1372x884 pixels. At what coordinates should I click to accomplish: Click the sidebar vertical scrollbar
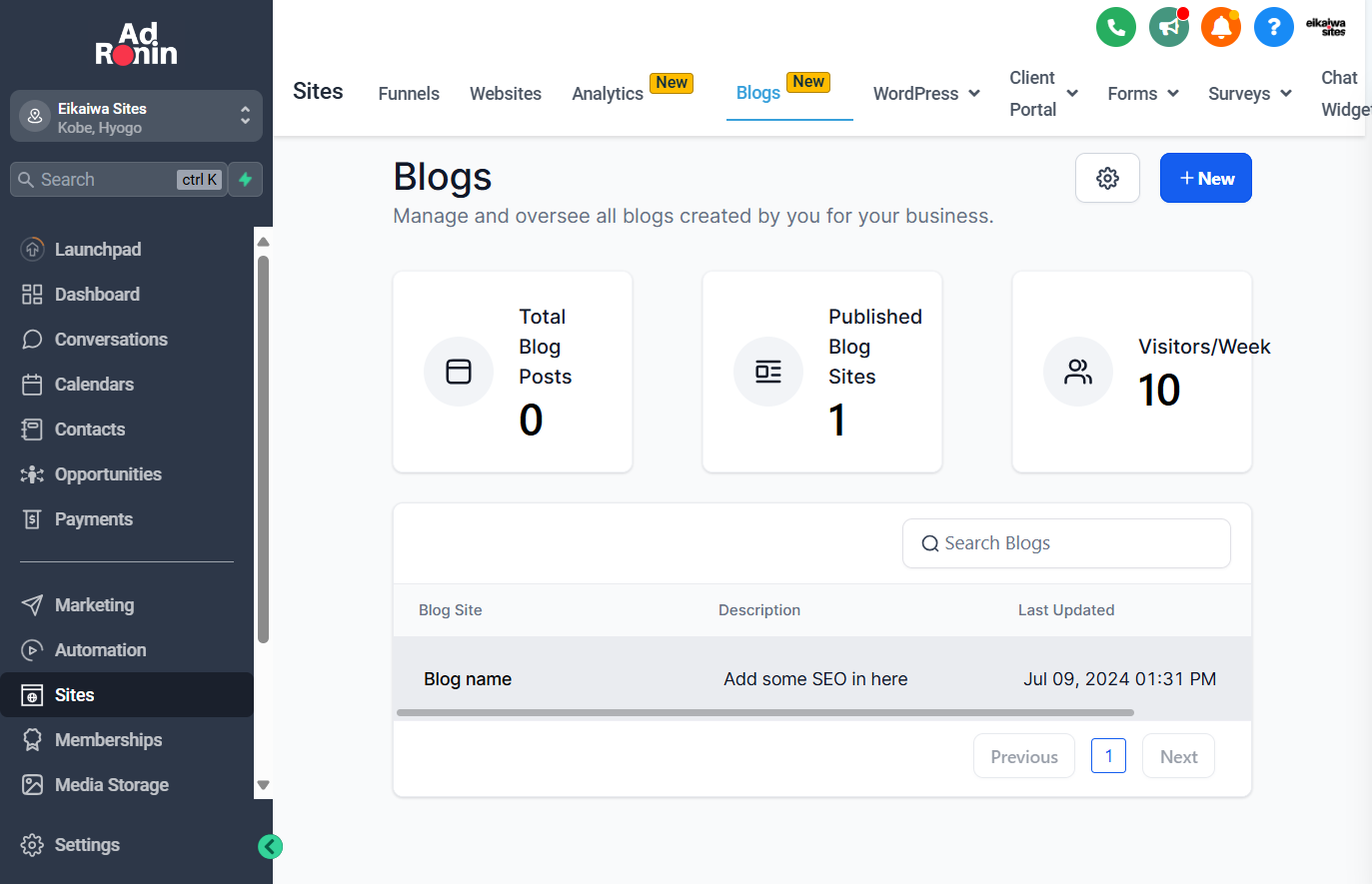[263, 449]
